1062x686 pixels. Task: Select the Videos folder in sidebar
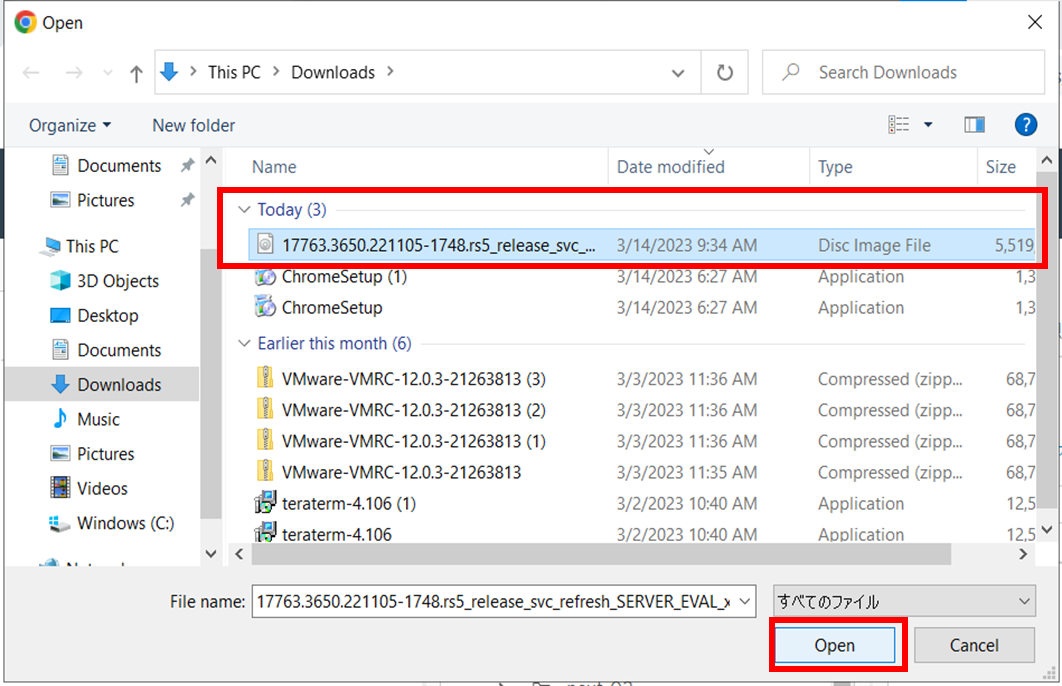click(102, 488)
